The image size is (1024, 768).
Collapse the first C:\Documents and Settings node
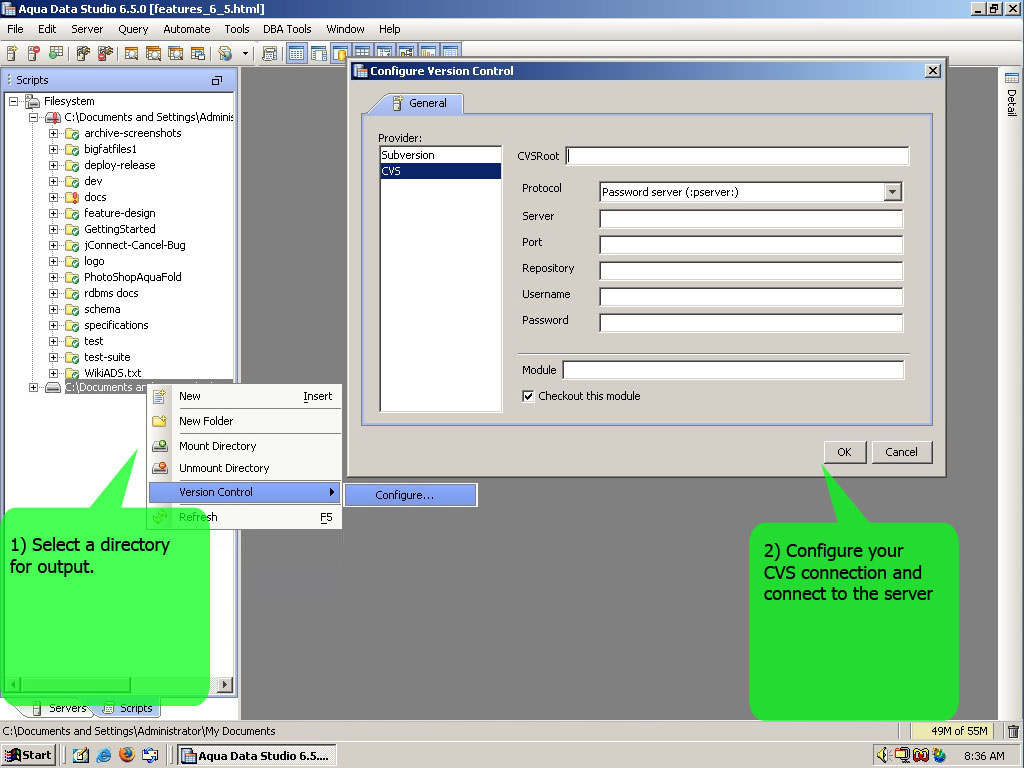[x=33, y=118]
